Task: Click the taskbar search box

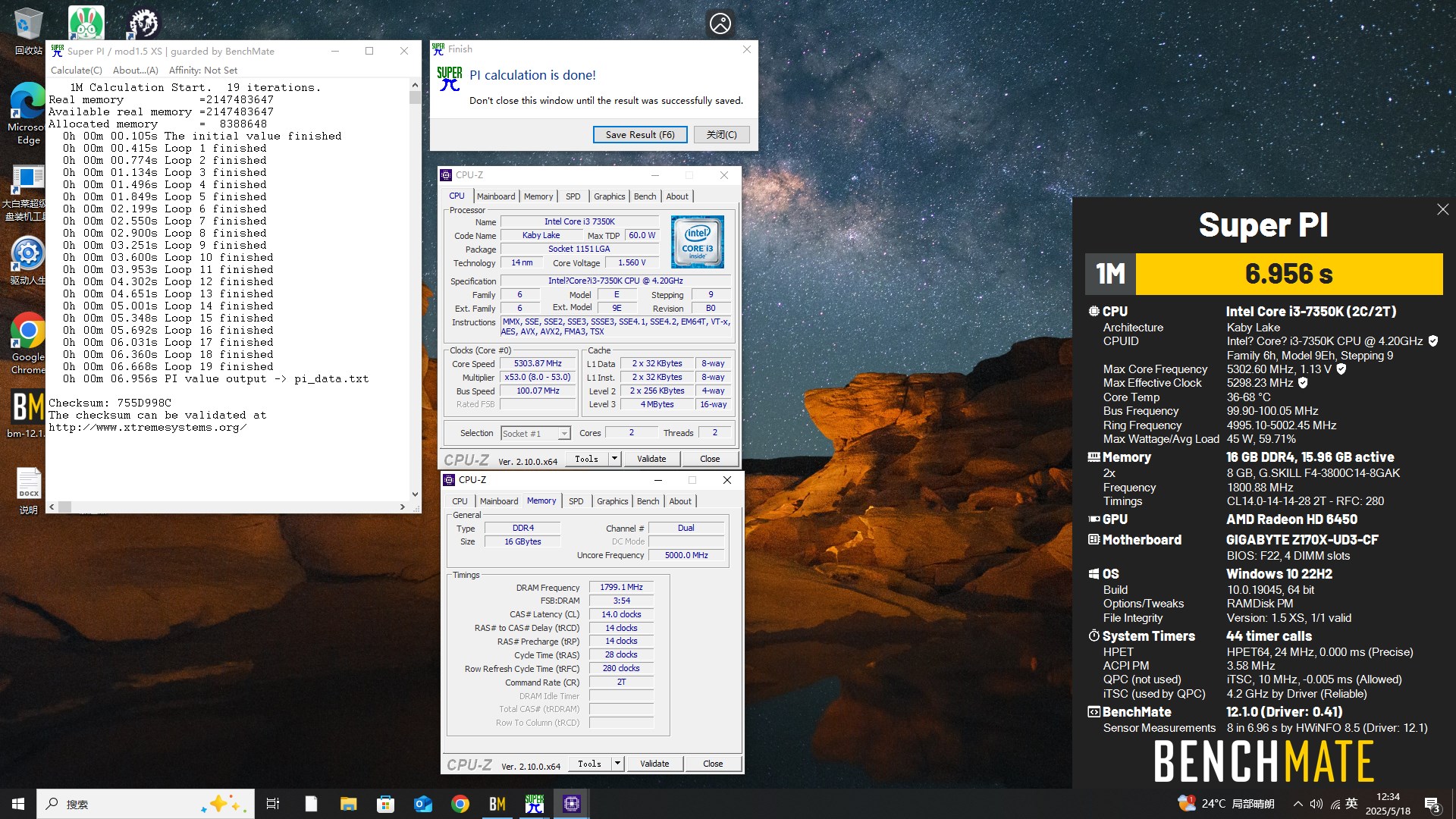Action: pos(145,804)
